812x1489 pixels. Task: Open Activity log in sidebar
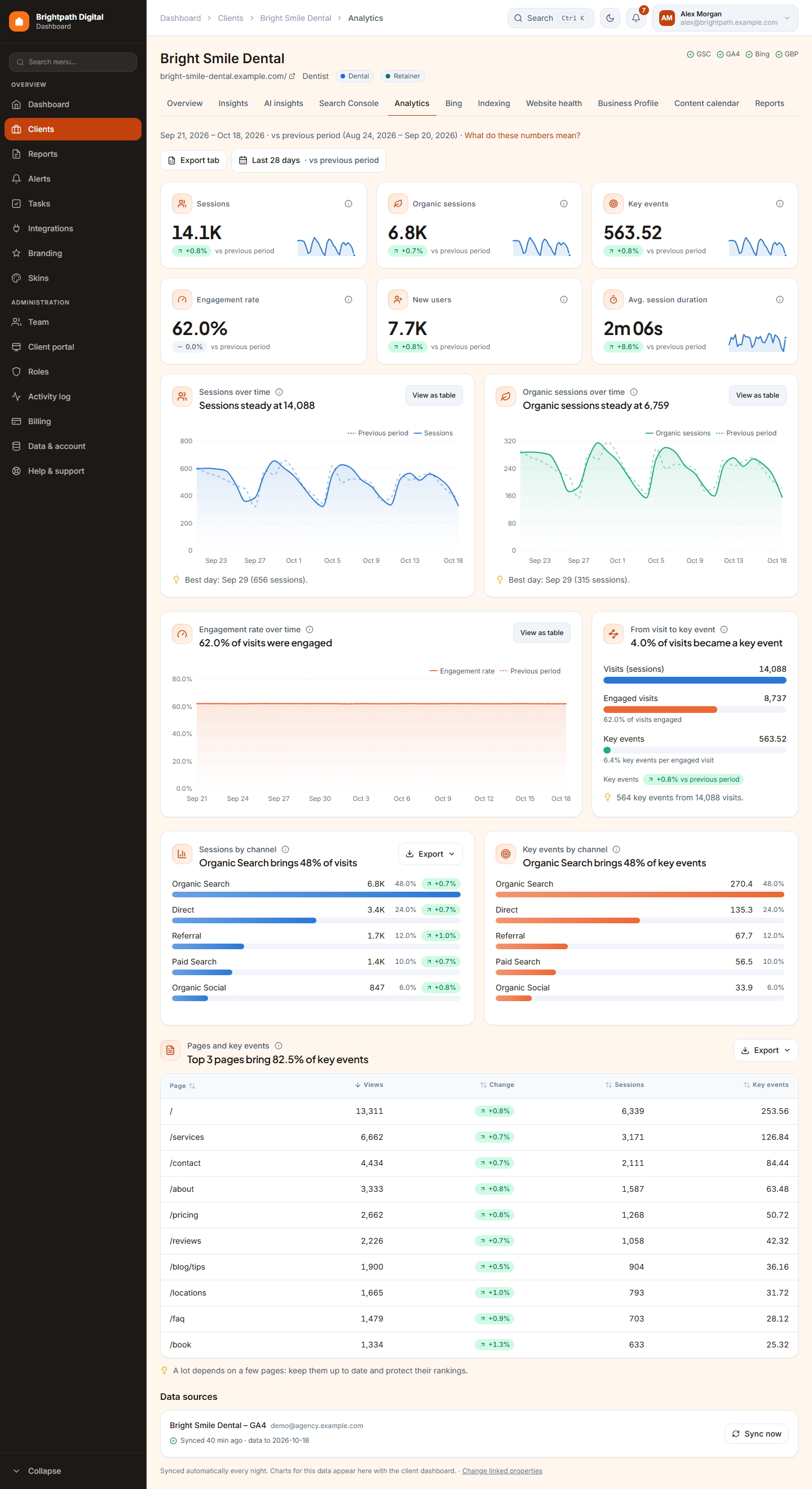[x=73, y=397]
